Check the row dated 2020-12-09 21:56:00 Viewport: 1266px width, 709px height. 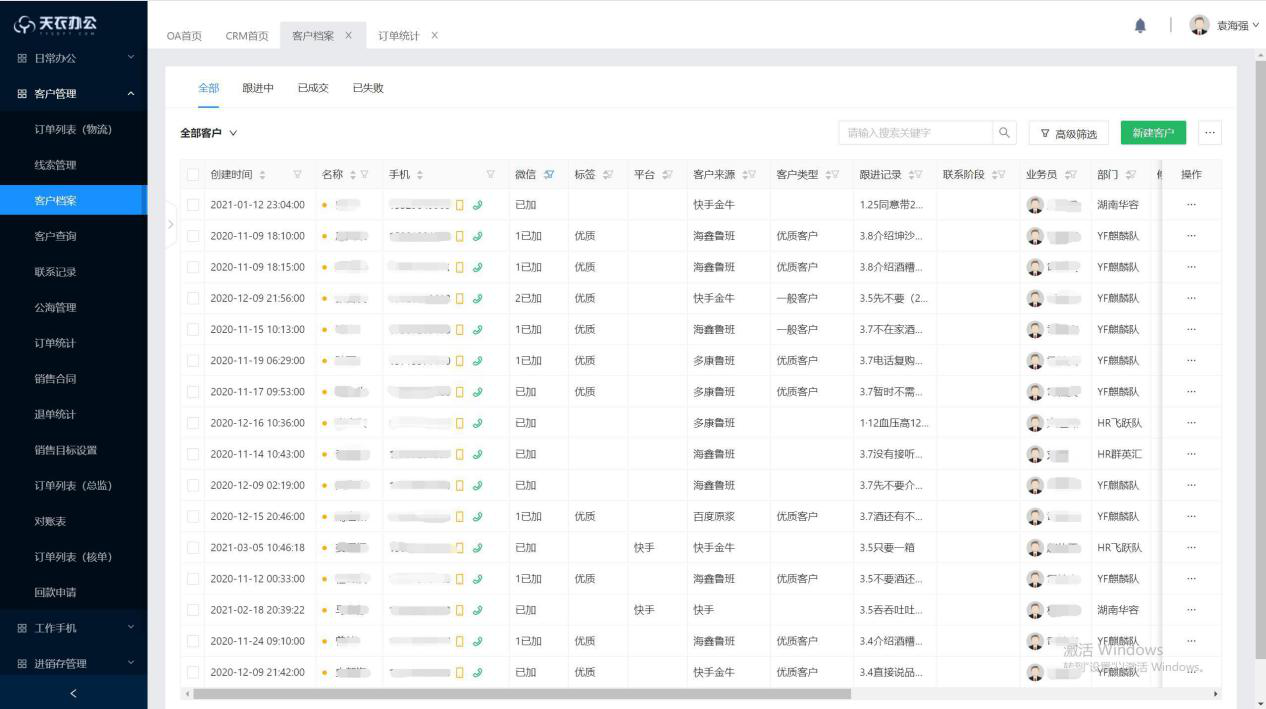192,298
